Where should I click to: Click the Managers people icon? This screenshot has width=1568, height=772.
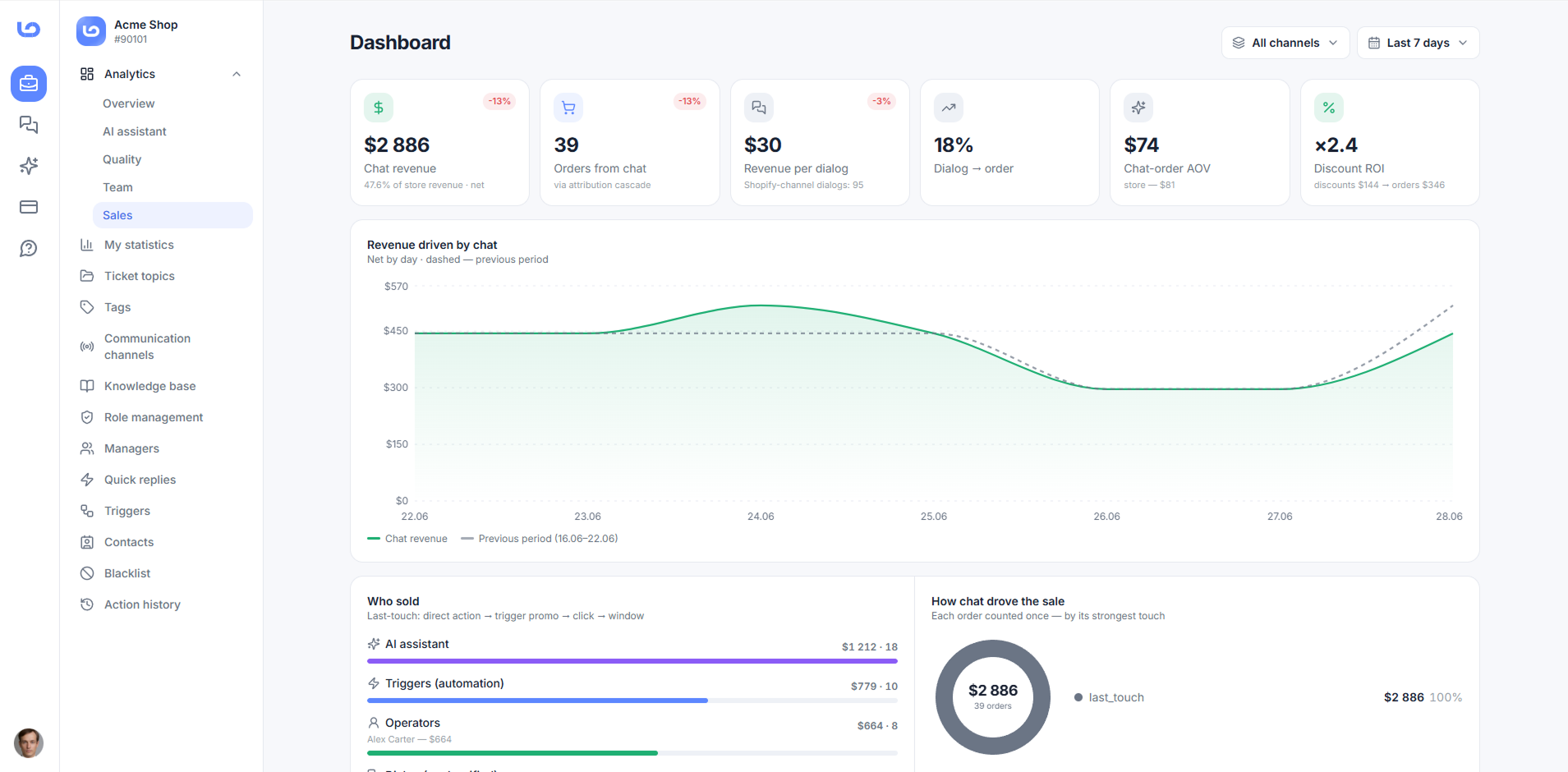point(87,448)
